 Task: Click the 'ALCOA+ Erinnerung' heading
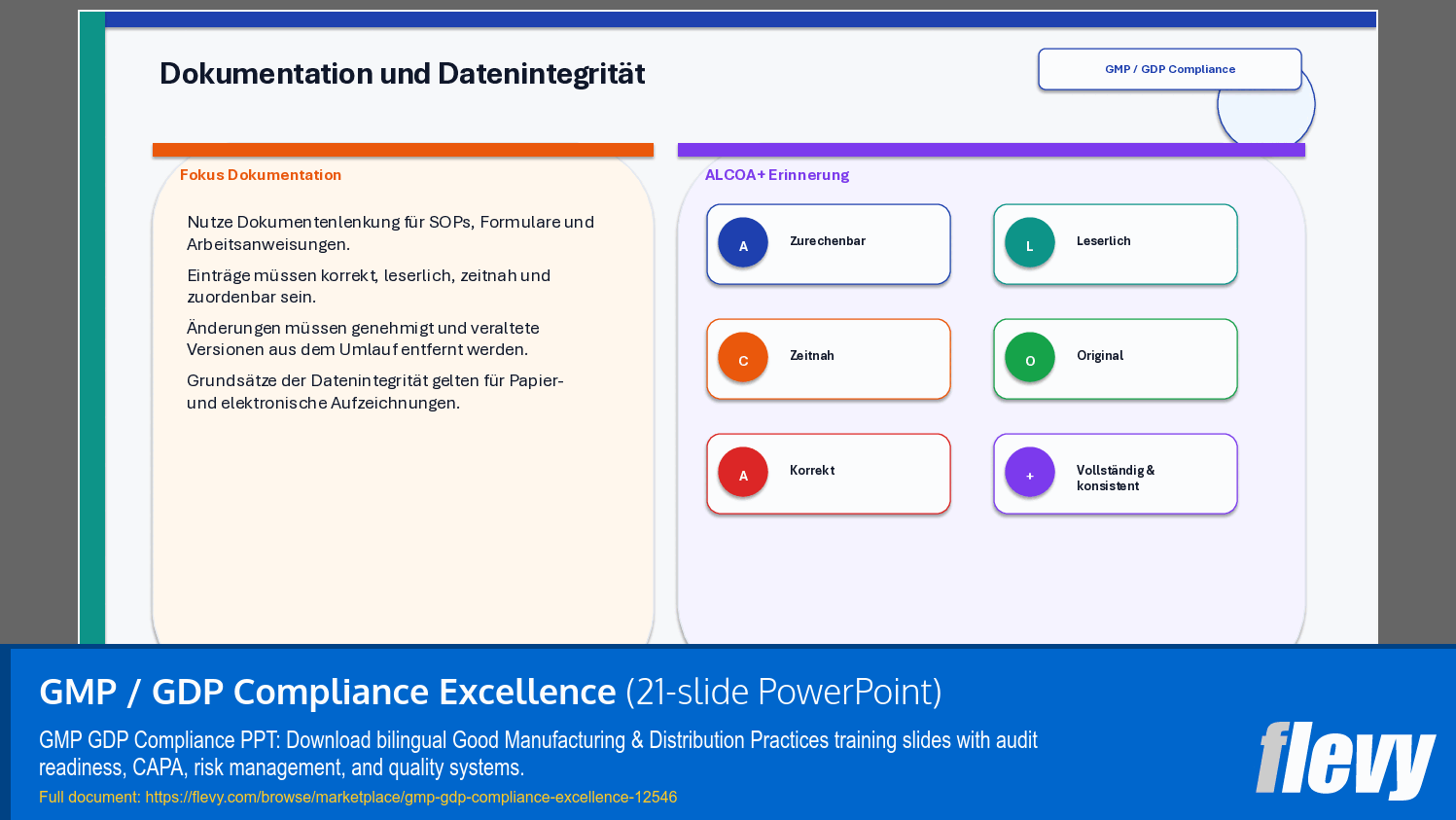(x=777, y=175)
